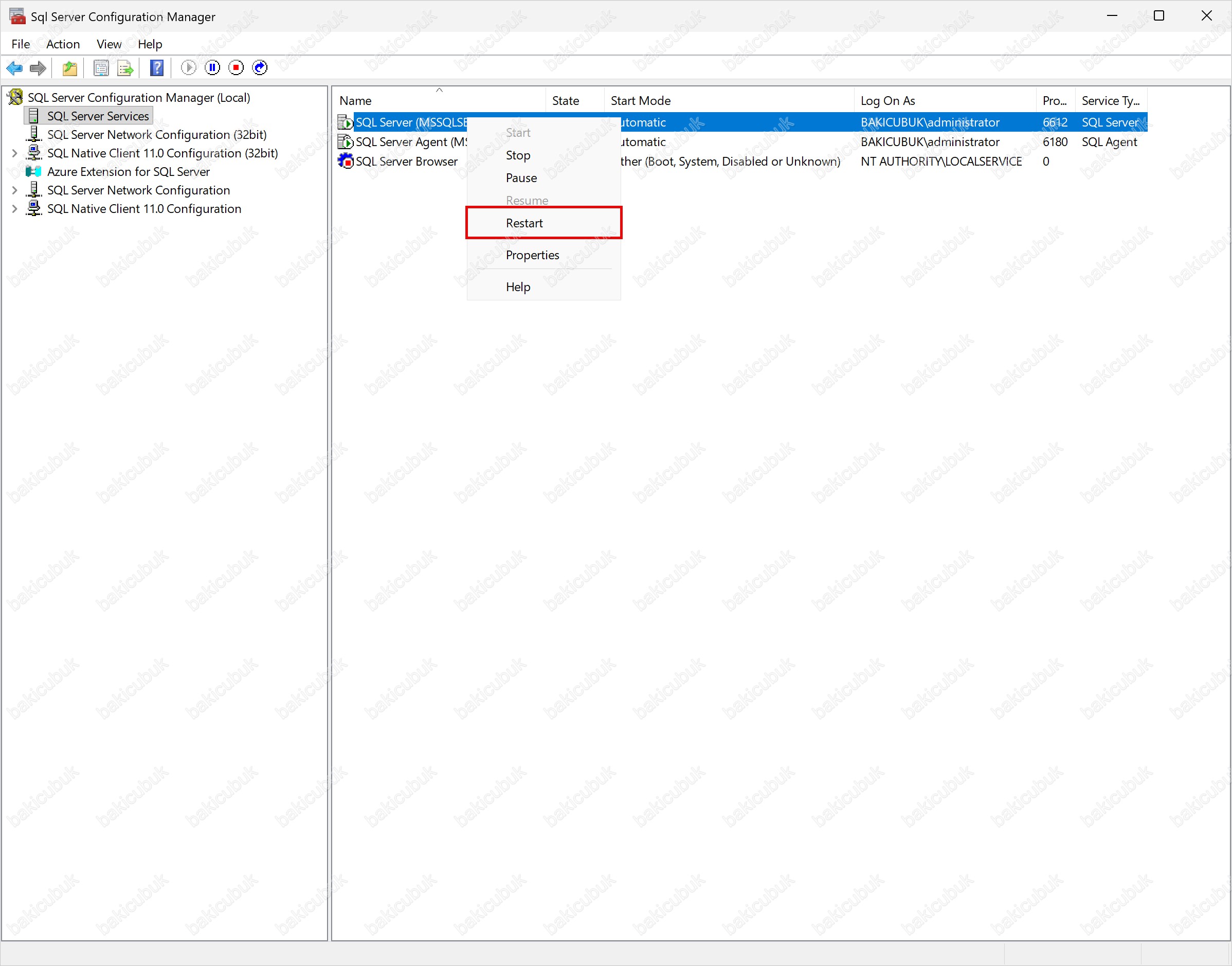Click the blue Back arrow toolbar icon
The height and width of the screenshot is (966, 1232).
click(14, 68)
